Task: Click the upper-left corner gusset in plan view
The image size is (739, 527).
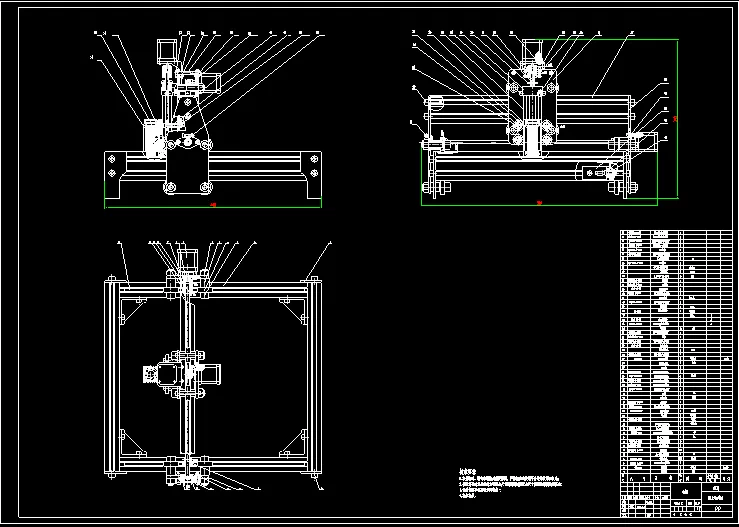Action: pyautogui.click(x=131, y=310)
